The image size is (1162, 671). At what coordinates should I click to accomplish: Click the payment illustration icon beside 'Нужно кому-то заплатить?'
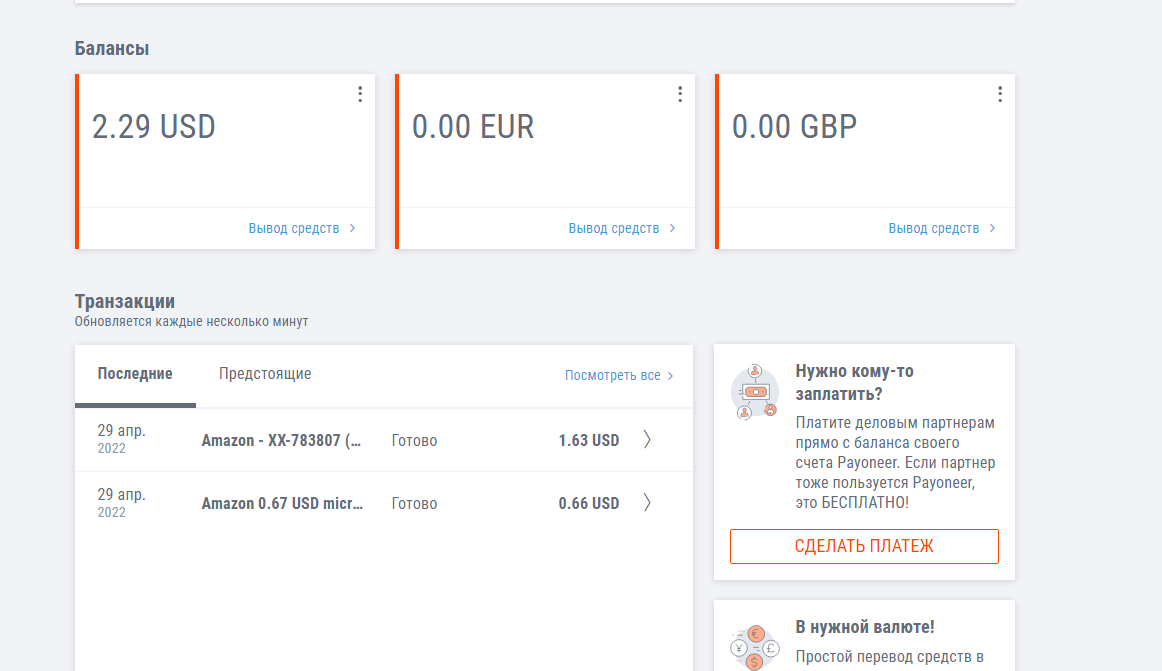[x=755, y=392]
